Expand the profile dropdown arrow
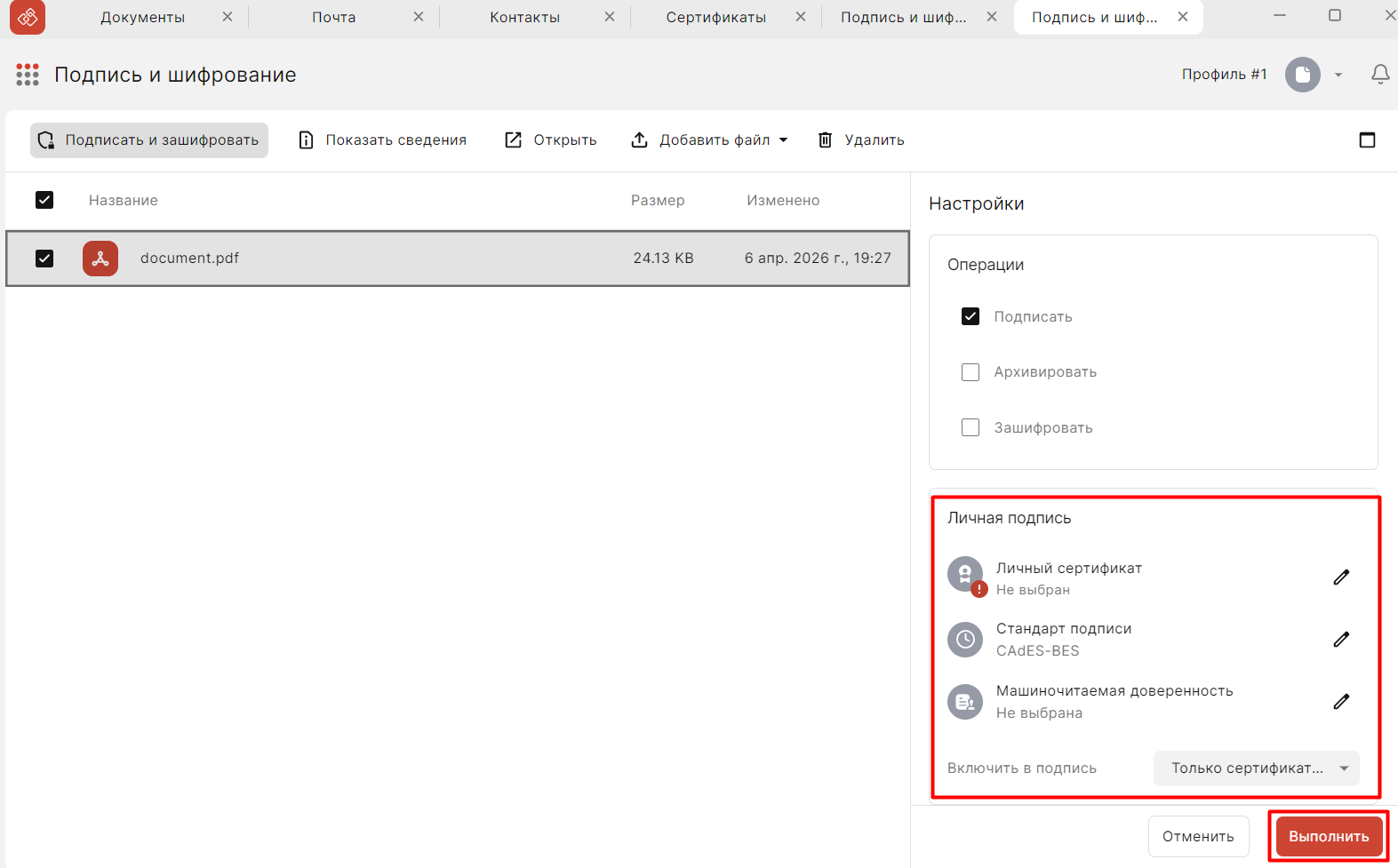The height and width of the screenshot is (868, 1398). [x=1338, y=76]
